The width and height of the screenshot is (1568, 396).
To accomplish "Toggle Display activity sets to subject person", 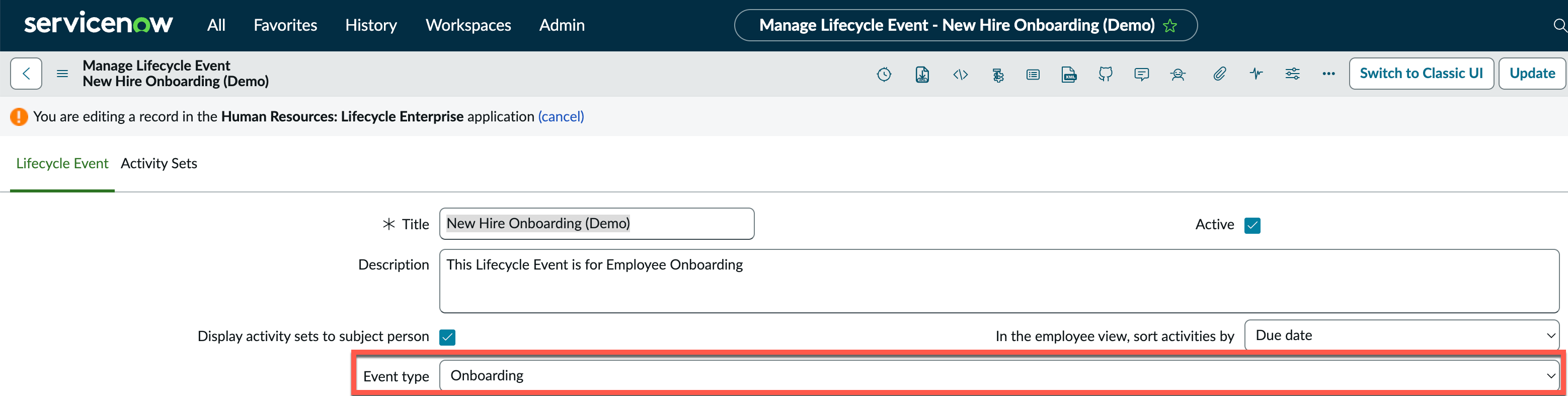I will pos(447,337).
